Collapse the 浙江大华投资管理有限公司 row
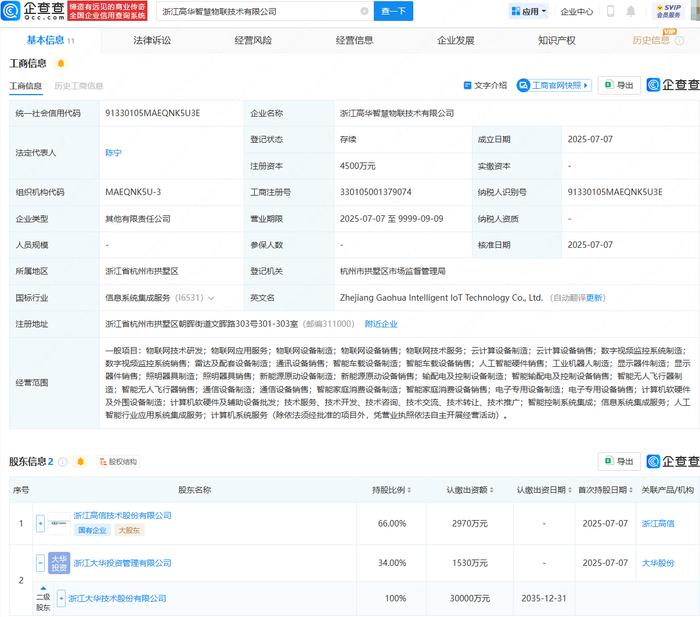This screenshot has height=617, width=700. 40,563
